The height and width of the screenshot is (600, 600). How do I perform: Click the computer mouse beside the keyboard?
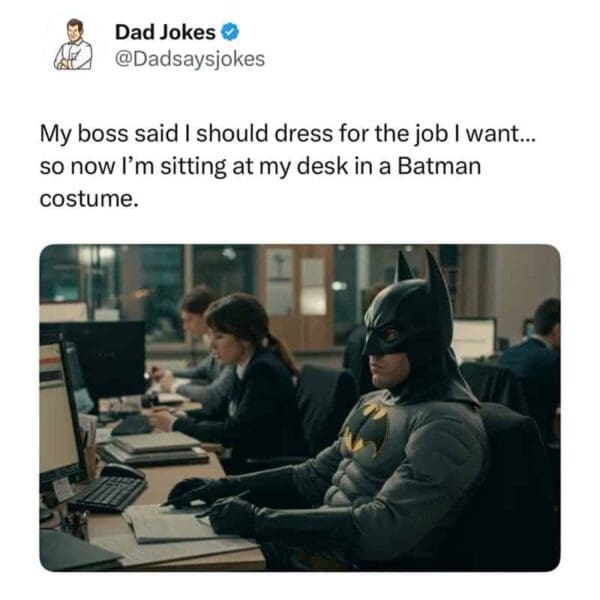[x=122, y=471]
